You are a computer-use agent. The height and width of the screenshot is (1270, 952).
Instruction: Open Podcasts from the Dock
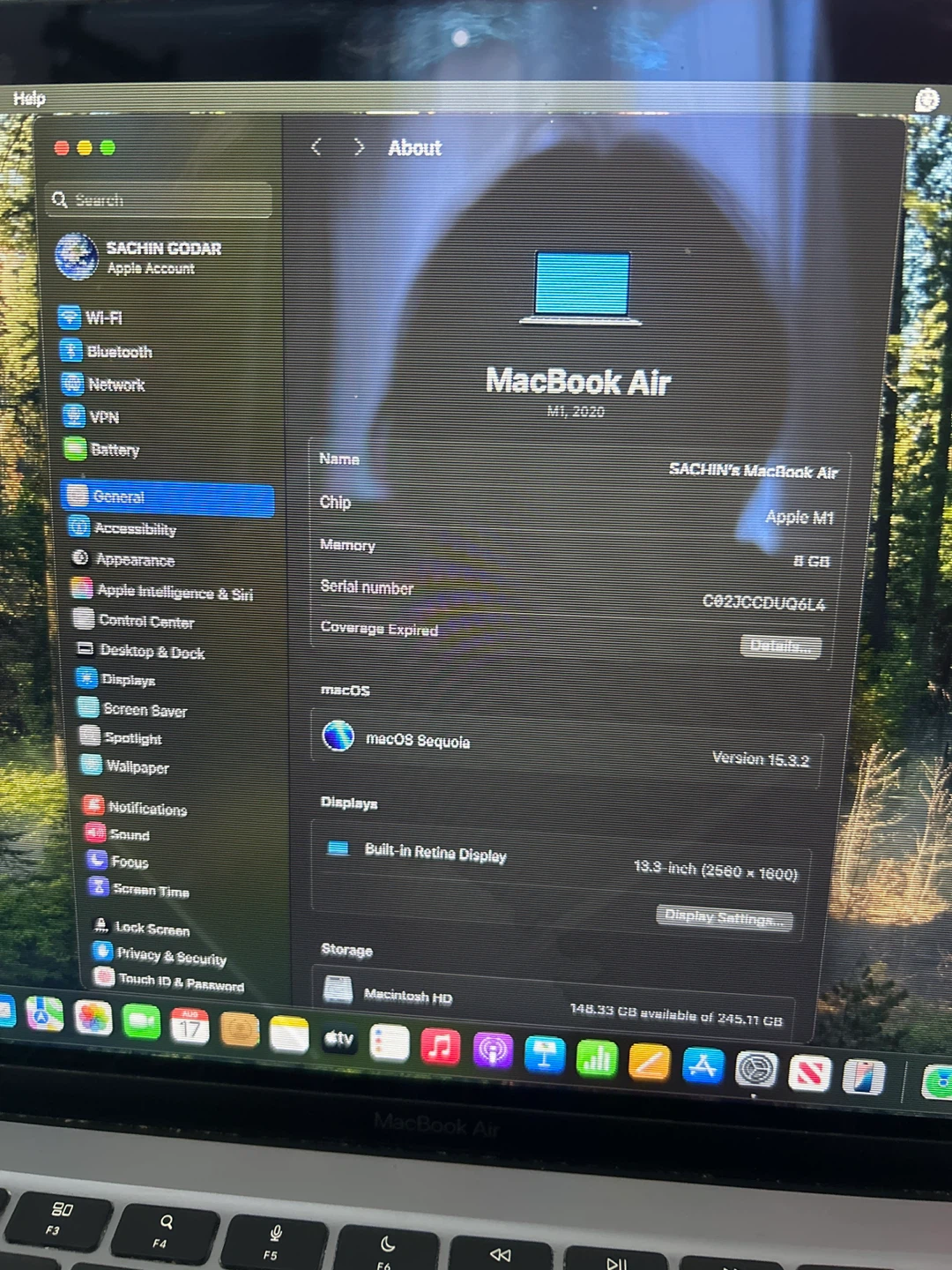tap(493, 1051)
